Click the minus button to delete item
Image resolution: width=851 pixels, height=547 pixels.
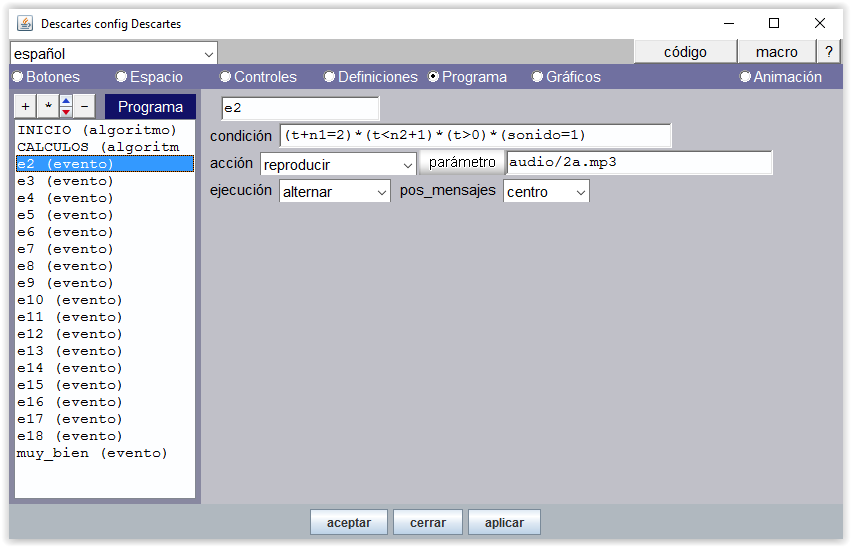(85, 106)
